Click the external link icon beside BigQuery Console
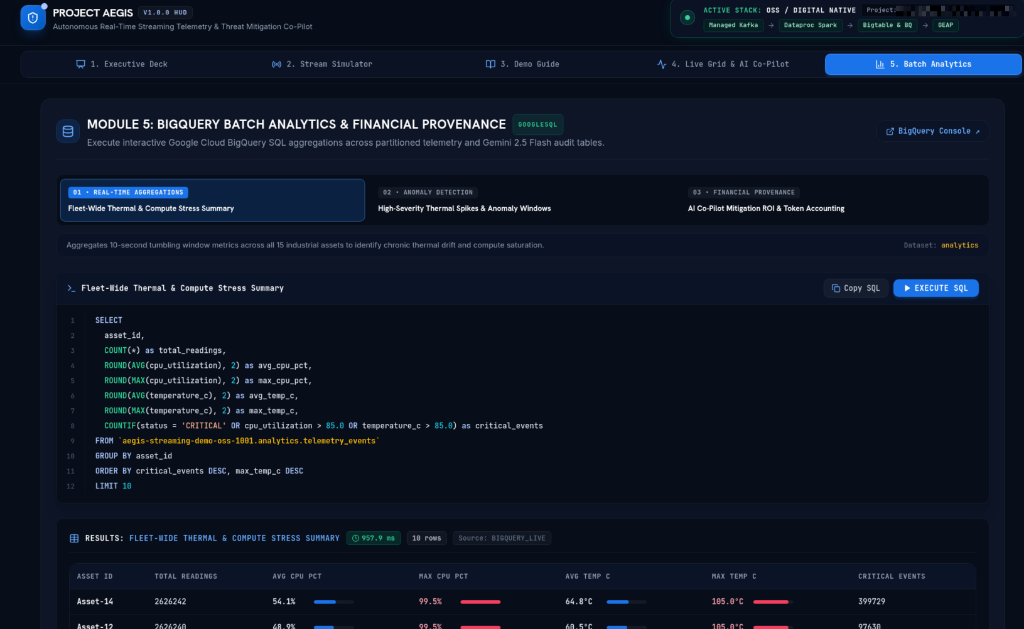Screen dimensions: 1024x629 pyautogui.click(x=889, y=131)
